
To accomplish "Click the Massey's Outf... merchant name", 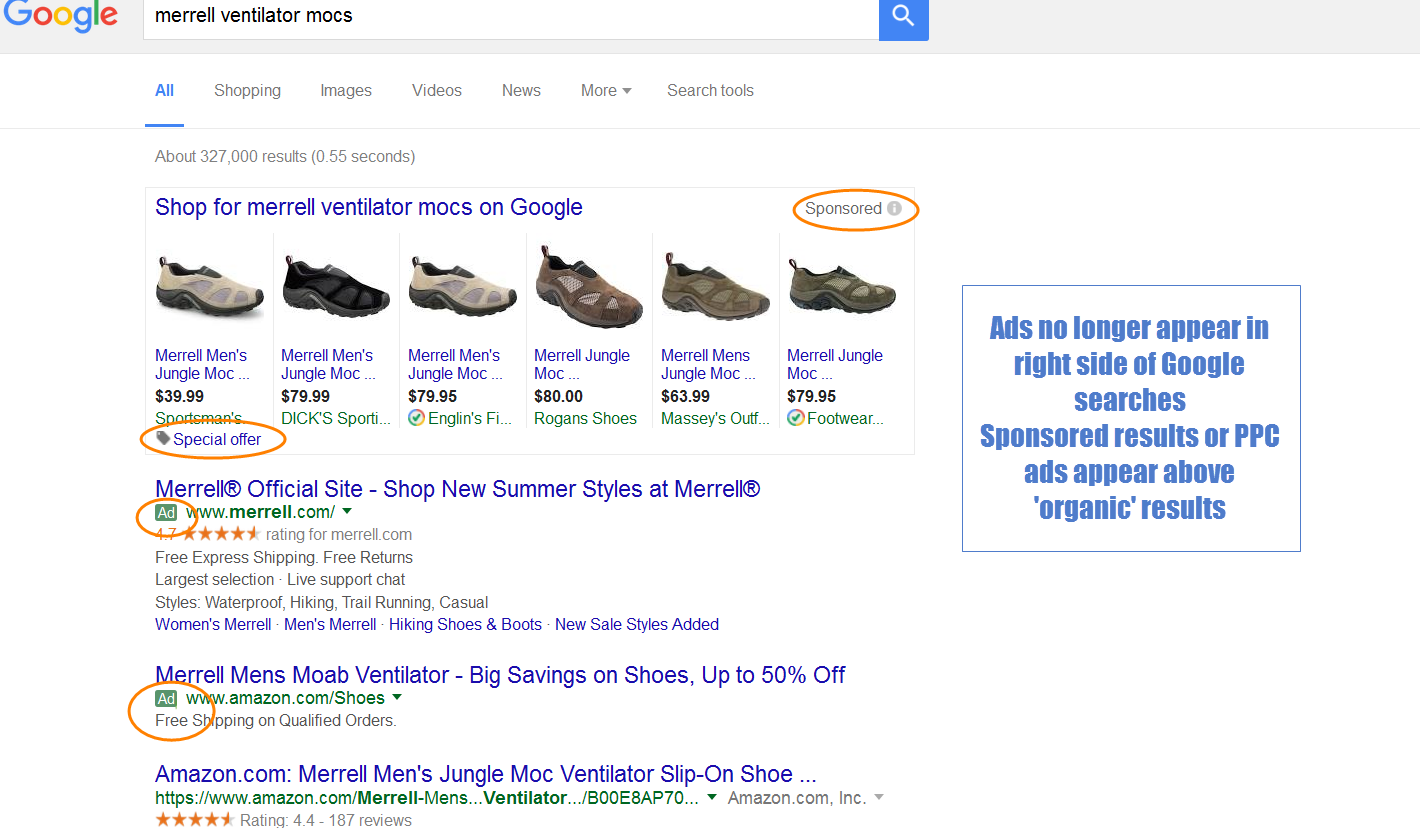I will point(716,419).
